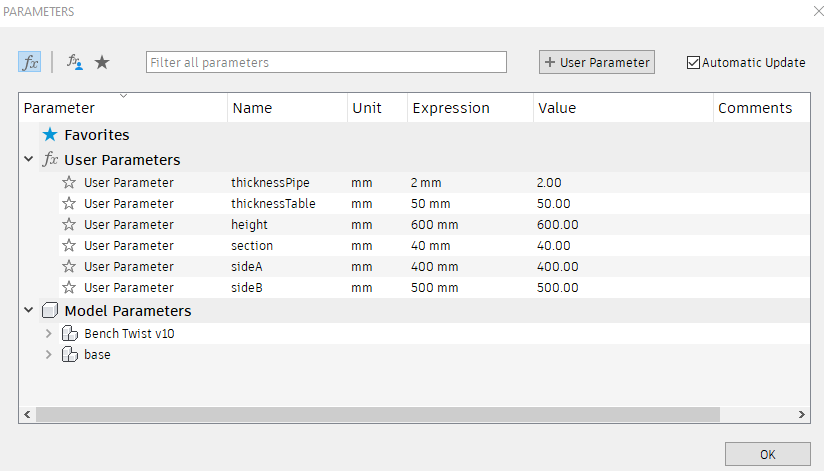The height and width of the screenshot is (471, 824).
Task: Star the sideB parameter as favorite
Action: click(69, 287)
